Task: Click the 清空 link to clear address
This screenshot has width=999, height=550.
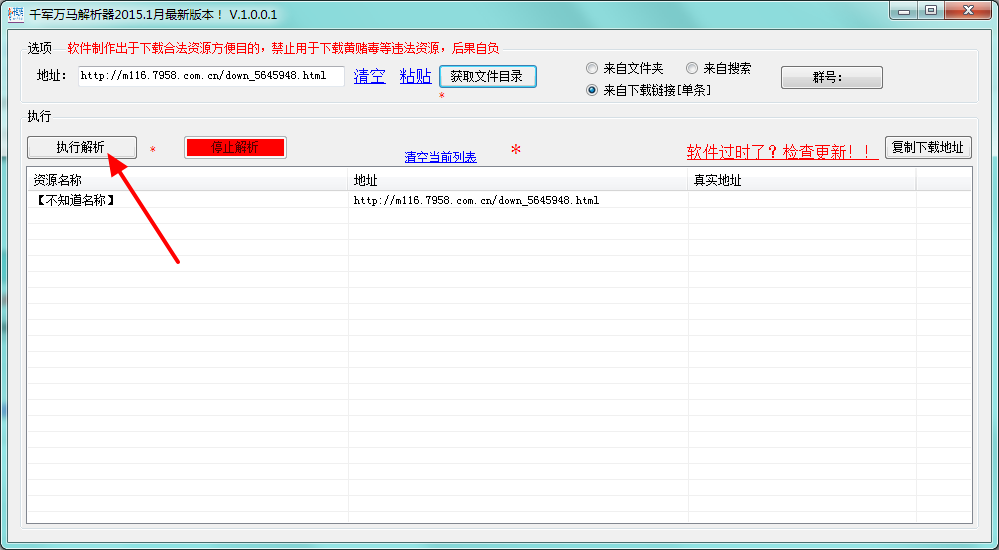Action: [x=369, y=76]
